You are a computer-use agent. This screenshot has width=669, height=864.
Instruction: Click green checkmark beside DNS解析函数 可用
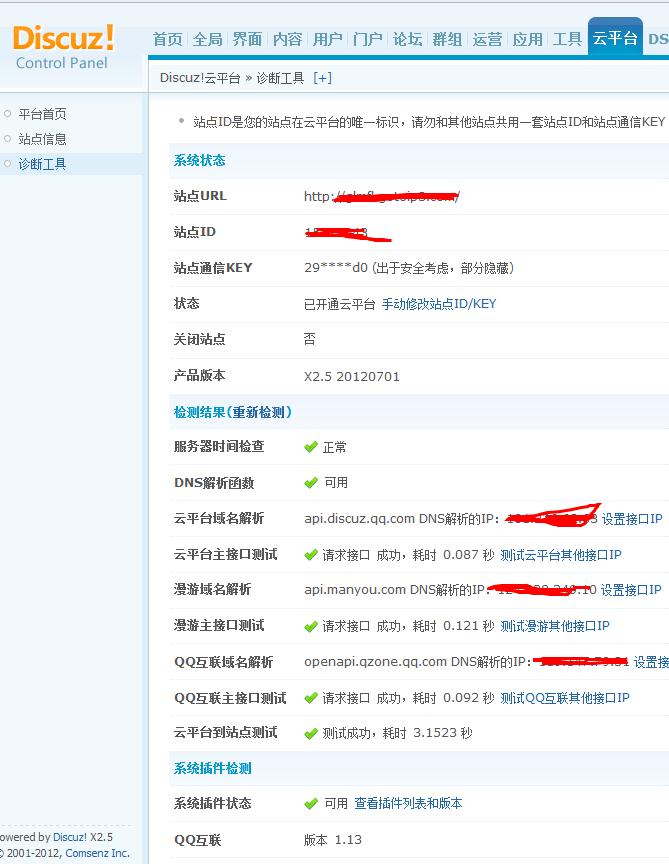coord(311,483)
